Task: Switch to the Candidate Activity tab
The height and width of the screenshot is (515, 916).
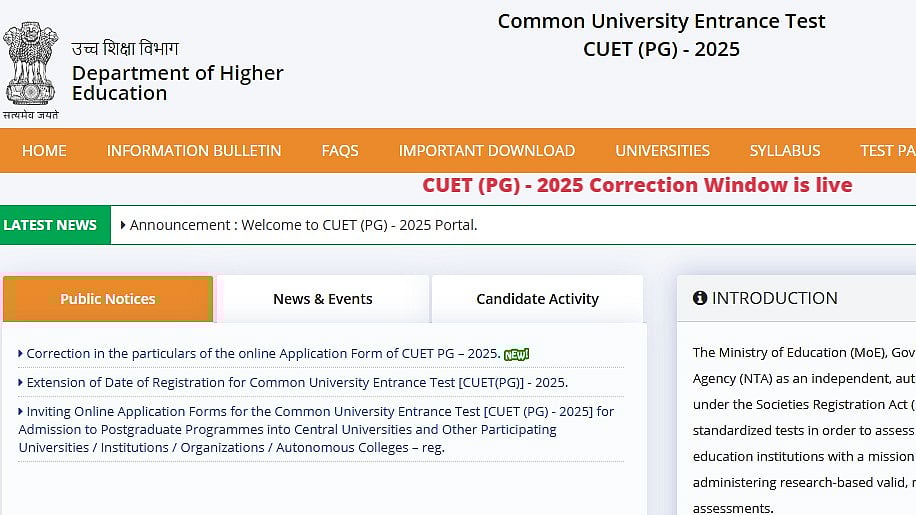Action: 537,299
